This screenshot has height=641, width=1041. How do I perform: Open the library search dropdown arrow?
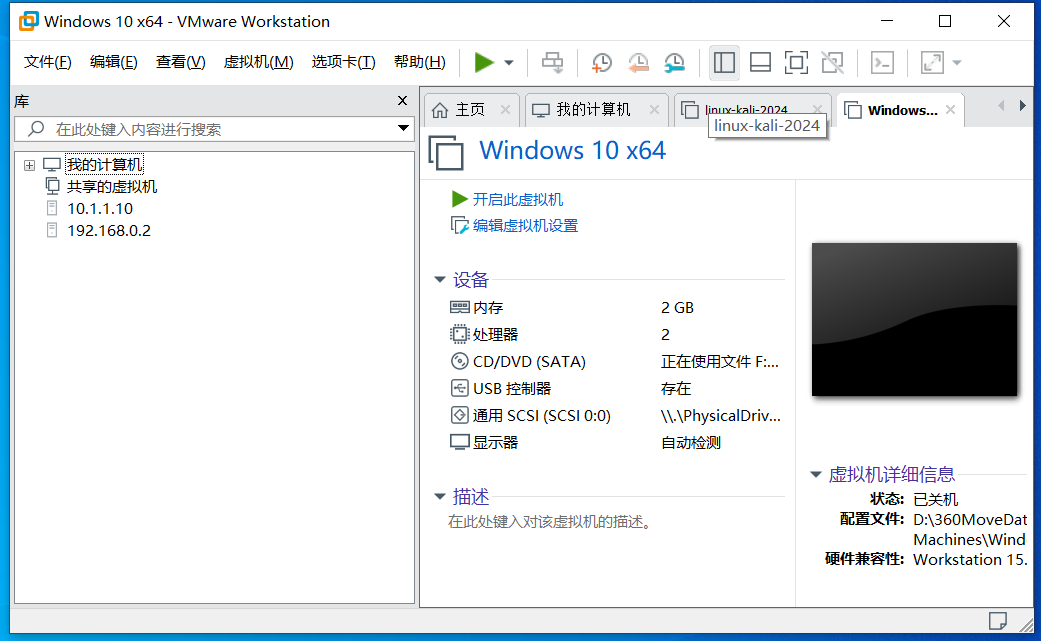(403, 128)
